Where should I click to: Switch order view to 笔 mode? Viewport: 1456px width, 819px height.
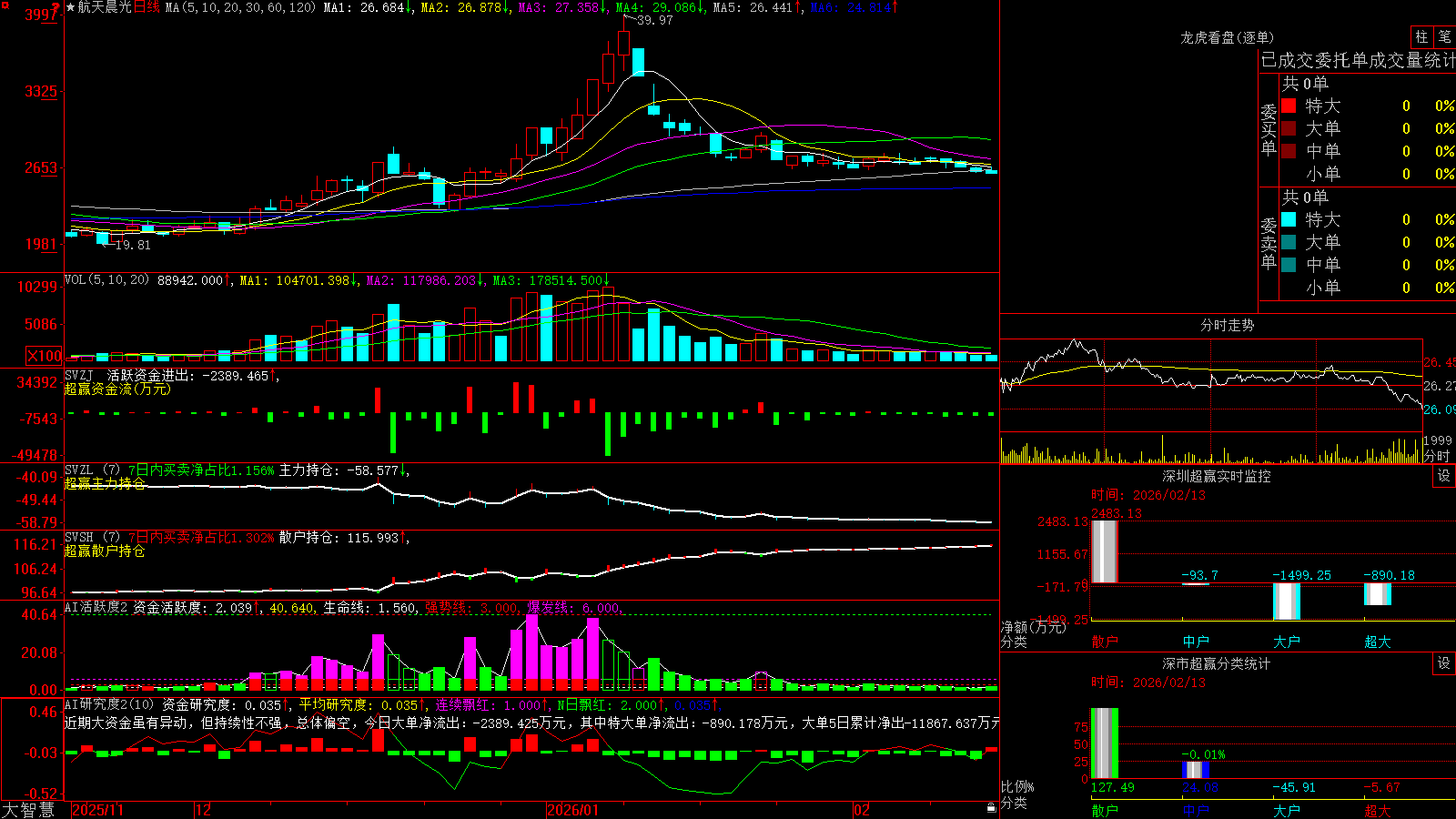tap(1444, 36)
